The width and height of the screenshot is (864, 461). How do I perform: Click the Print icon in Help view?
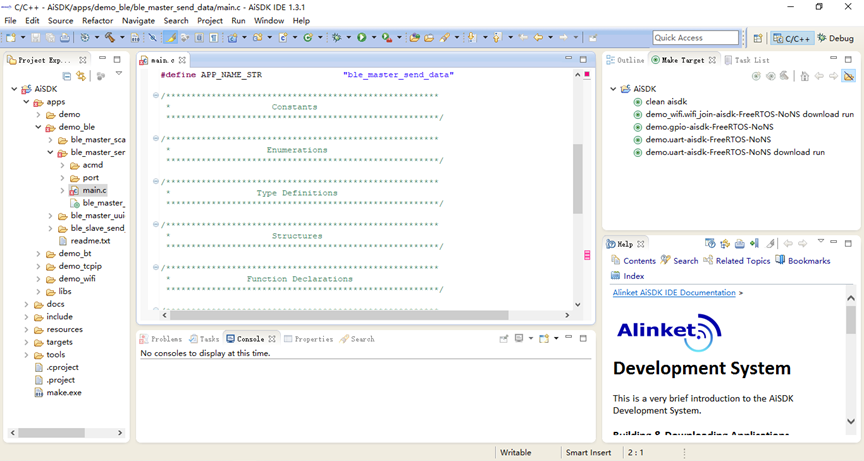point(739,243)
